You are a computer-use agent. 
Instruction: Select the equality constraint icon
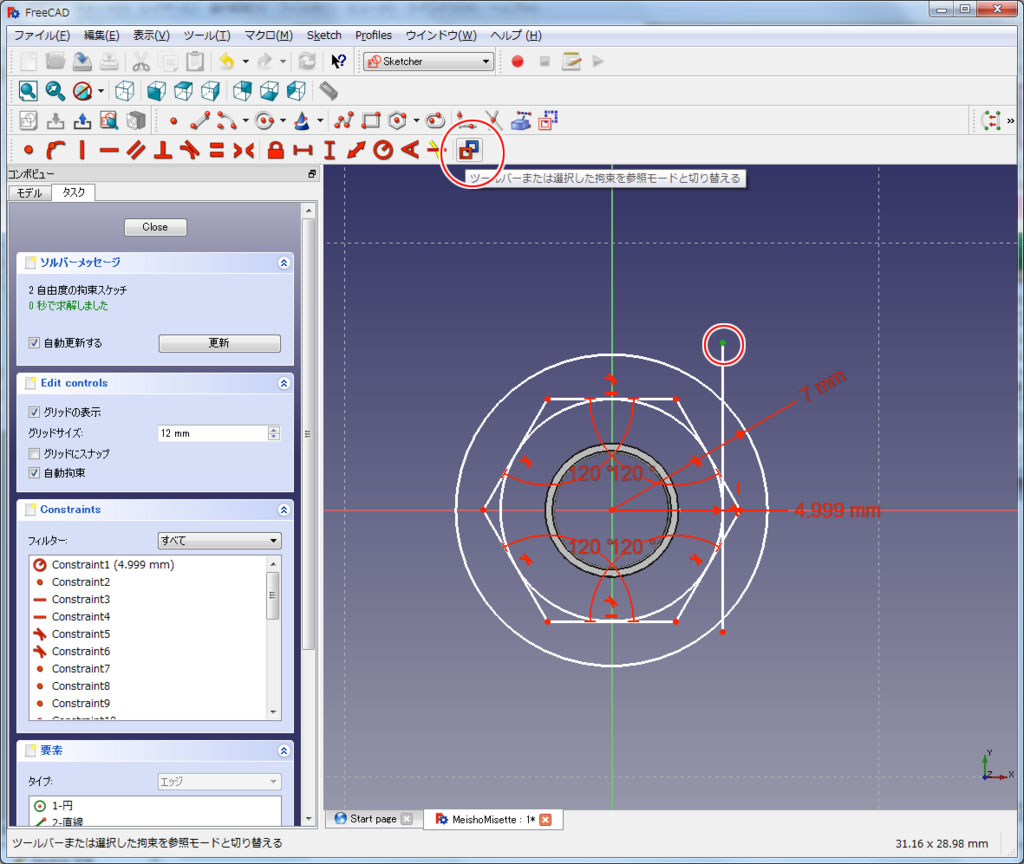coord(217,151)
